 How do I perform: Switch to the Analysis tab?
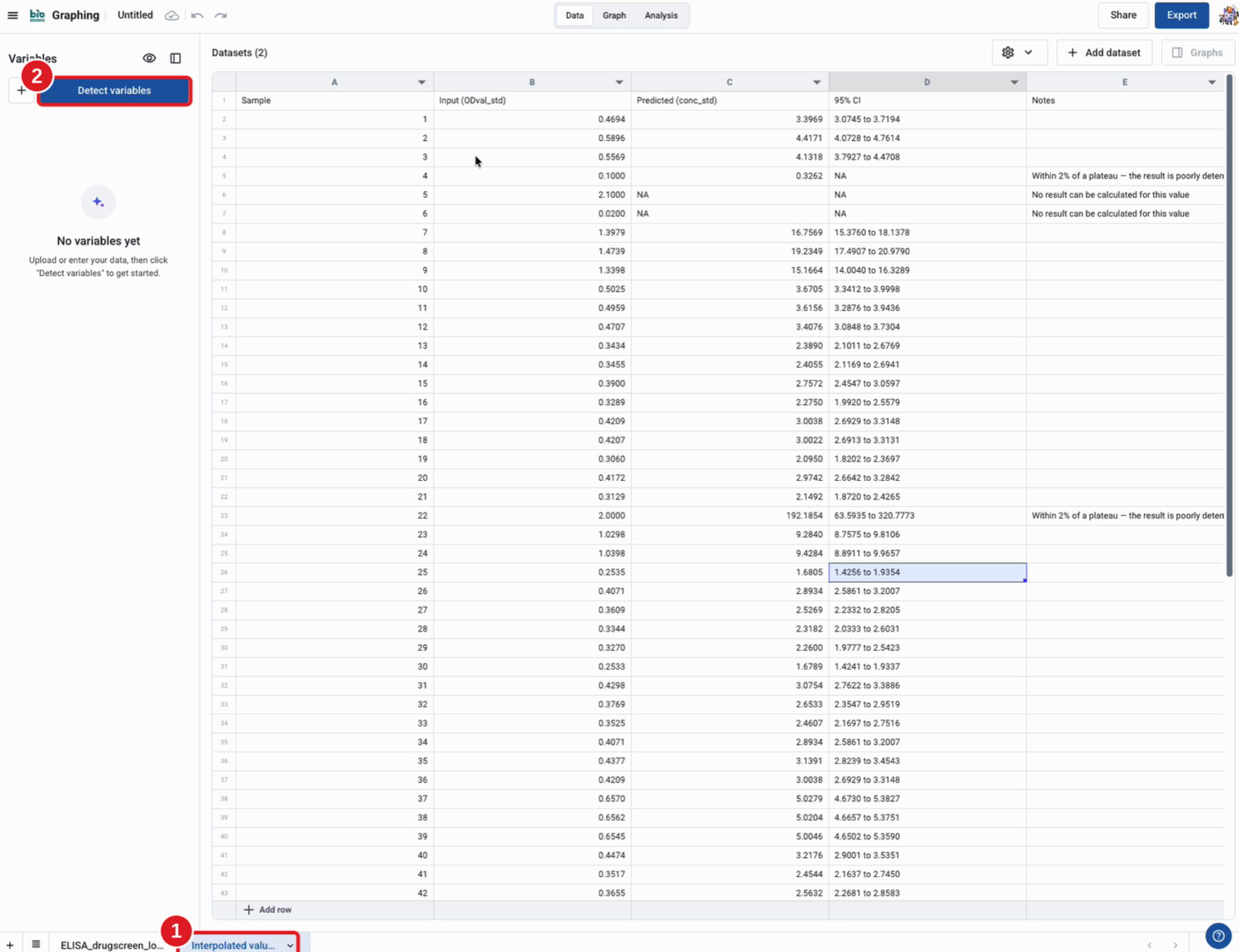click(661, 15)
